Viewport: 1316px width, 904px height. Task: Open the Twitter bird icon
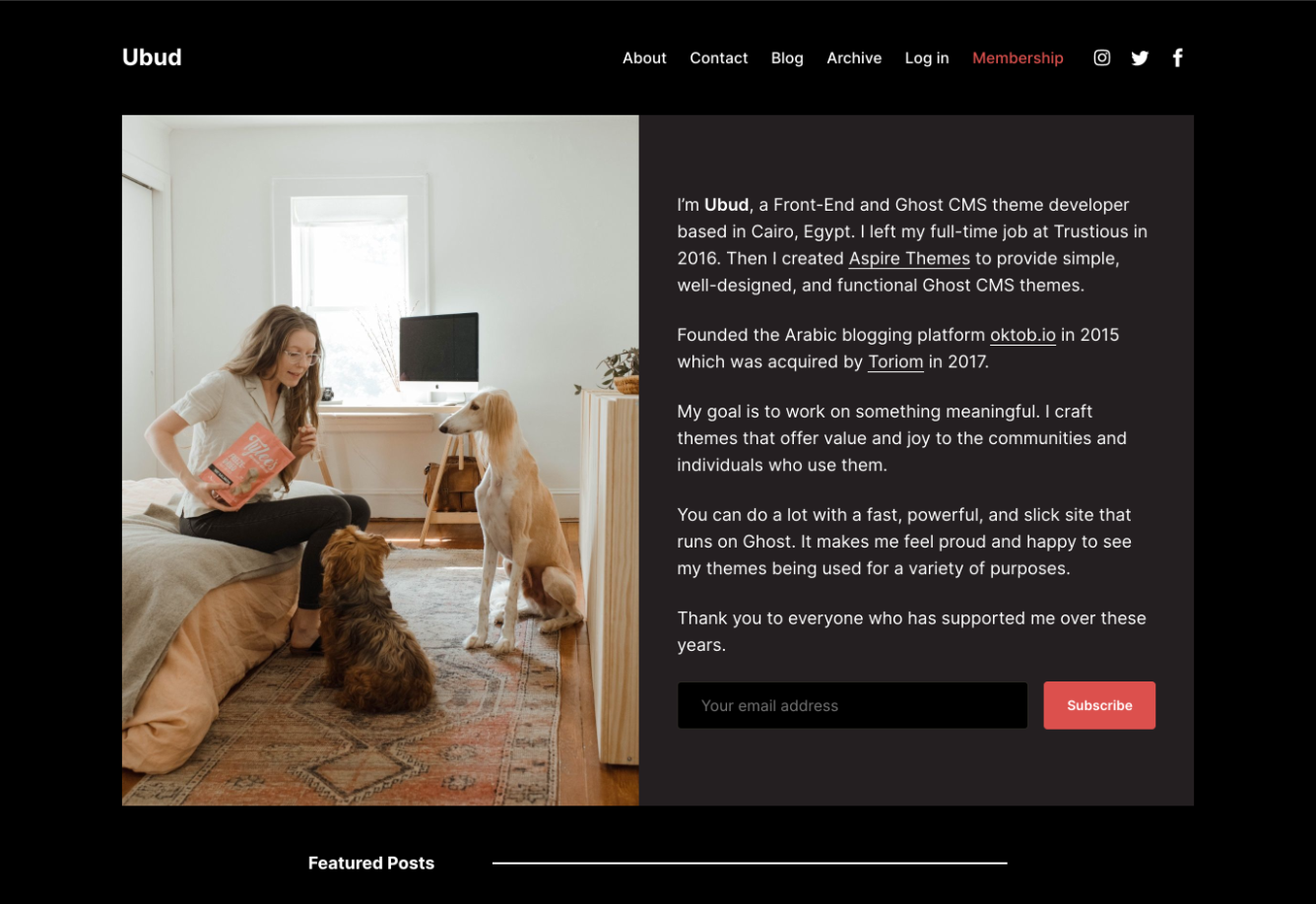click(x=1140, y=58)
